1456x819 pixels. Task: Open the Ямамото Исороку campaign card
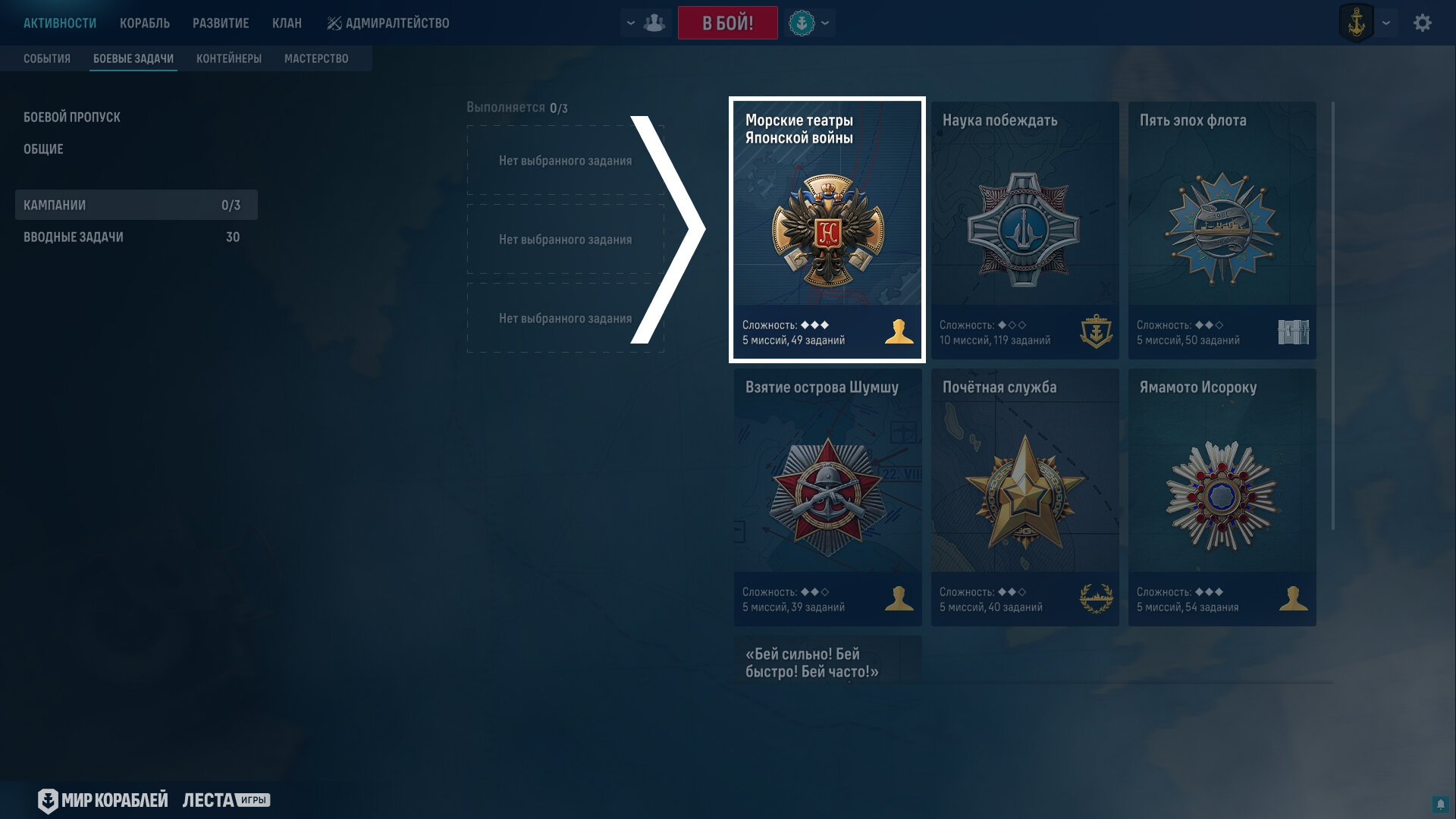point(1222,497)
